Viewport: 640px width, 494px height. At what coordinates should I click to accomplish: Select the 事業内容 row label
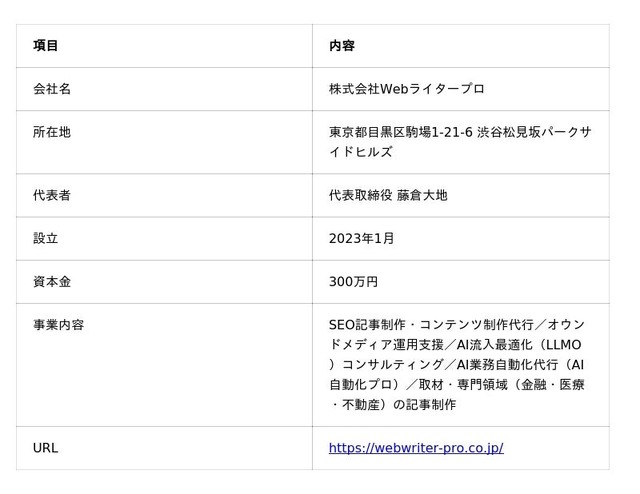pos(58,325)
